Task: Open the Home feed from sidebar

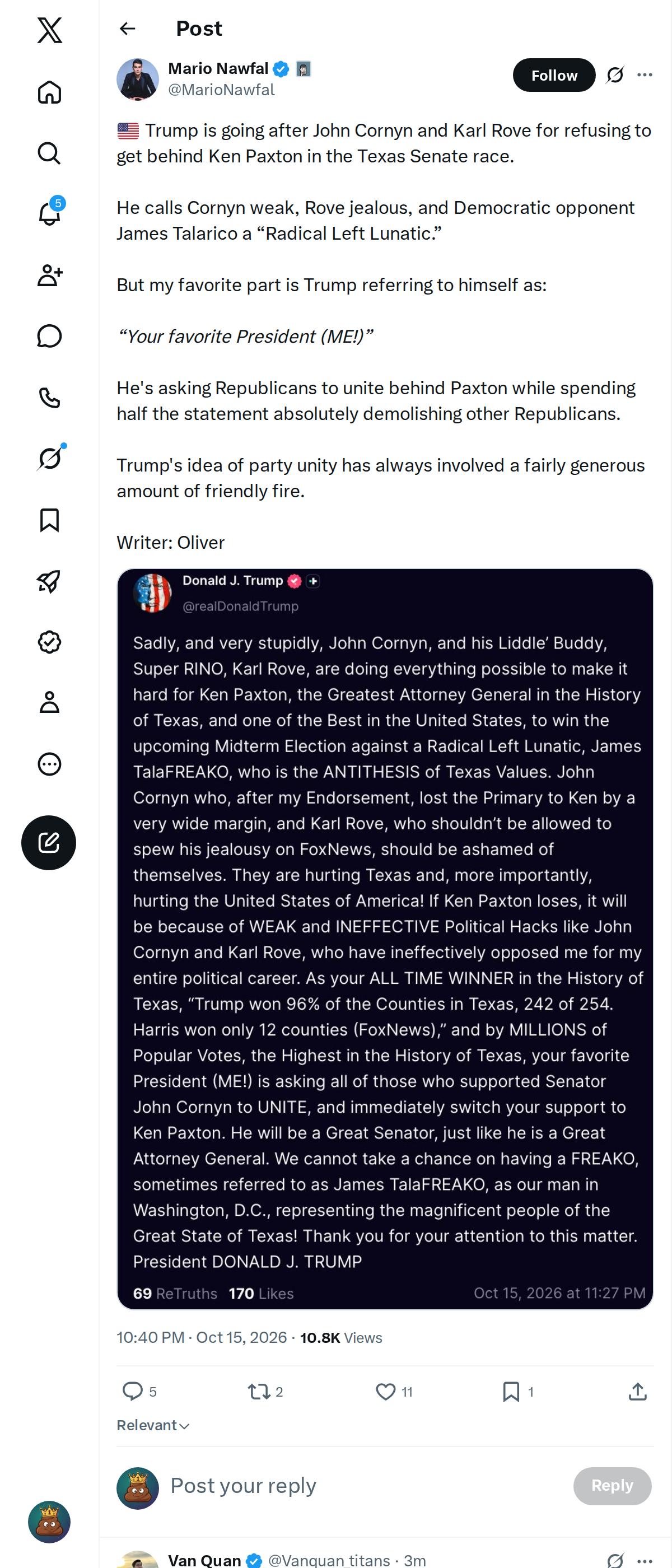Action: [x=49, y=92]
